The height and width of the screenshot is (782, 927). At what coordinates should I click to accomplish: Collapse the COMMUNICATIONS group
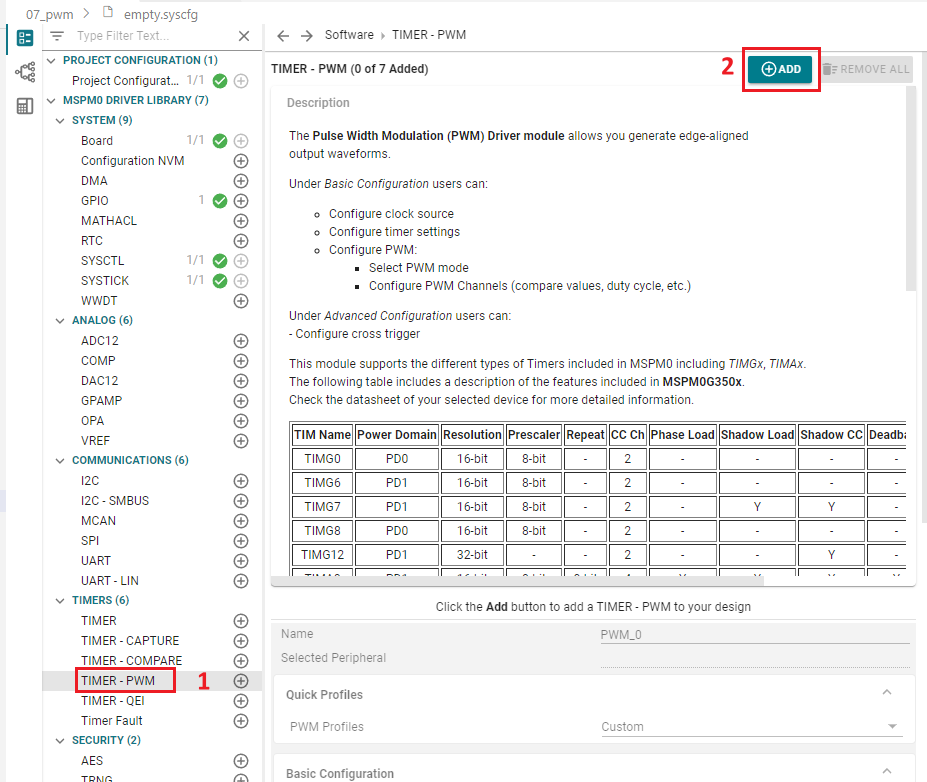click(x=60, y=460)
